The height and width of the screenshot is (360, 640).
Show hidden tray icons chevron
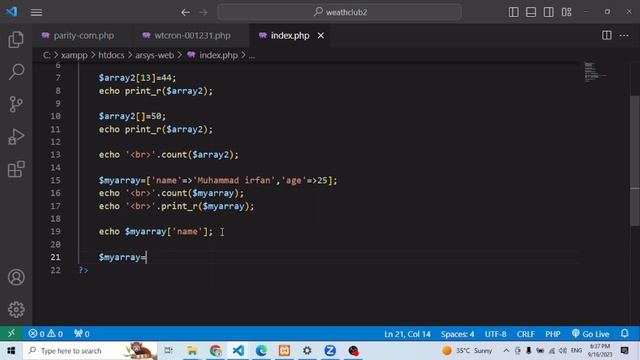pos(506,351)
